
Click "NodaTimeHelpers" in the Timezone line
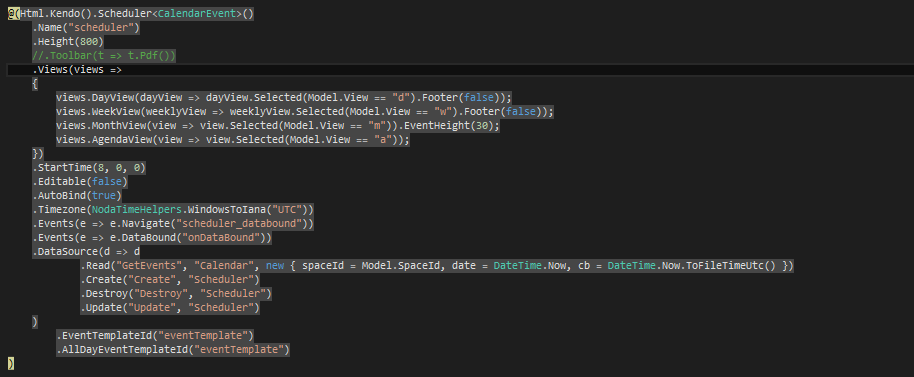coord(137,209)
